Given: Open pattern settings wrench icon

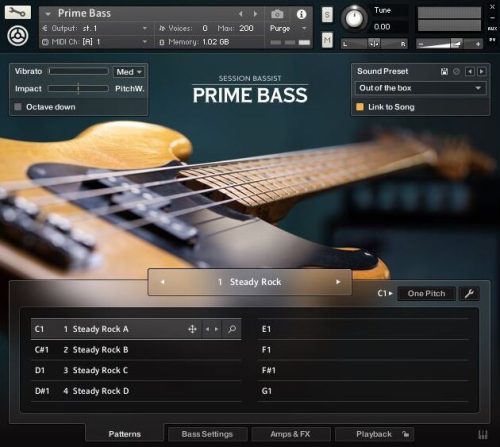Looking at the screenshot, I should click(469, 294).
